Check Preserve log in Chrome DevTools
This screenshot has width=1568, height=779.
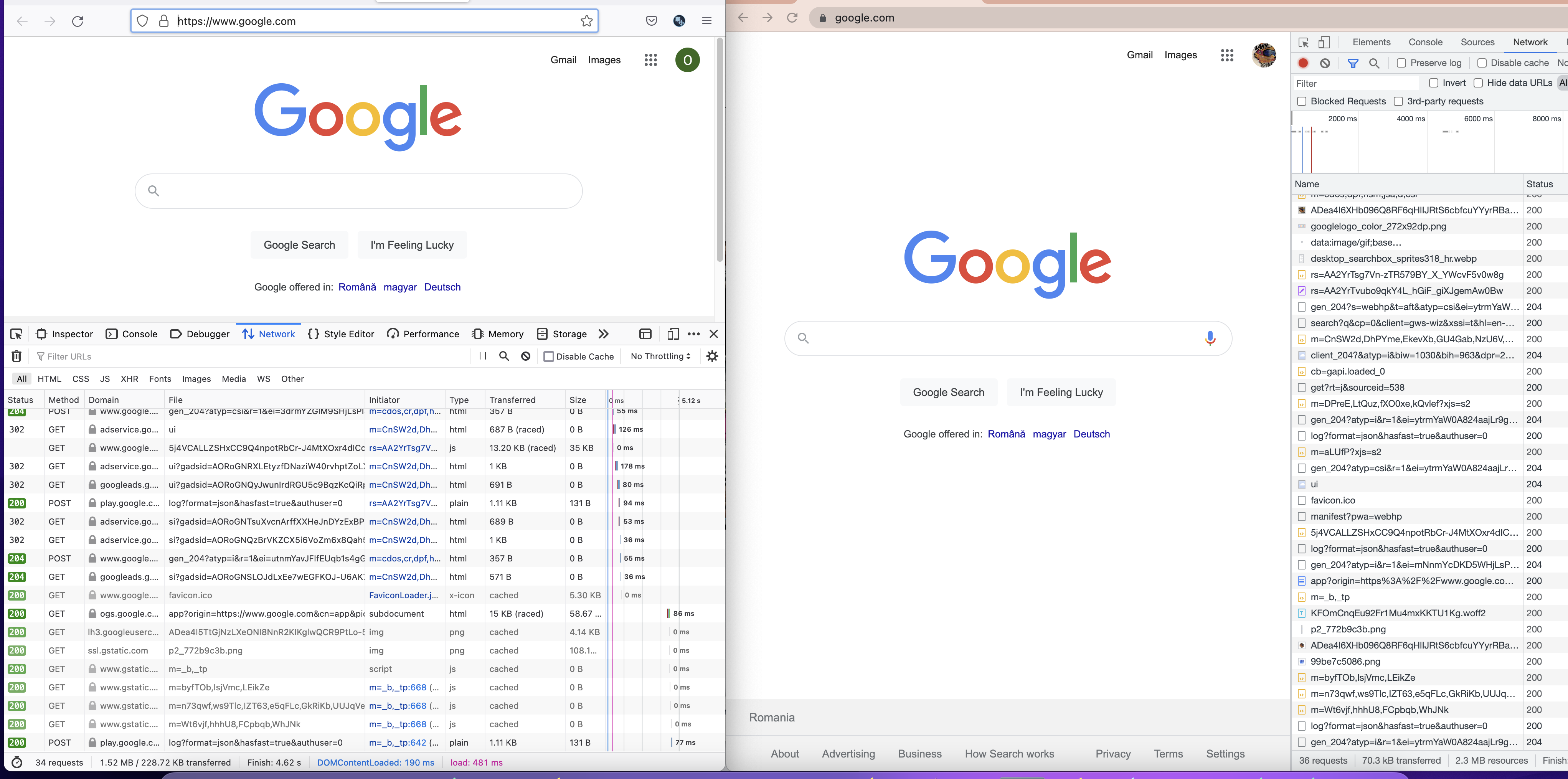pyautogui.click(x=1401, y=63)
